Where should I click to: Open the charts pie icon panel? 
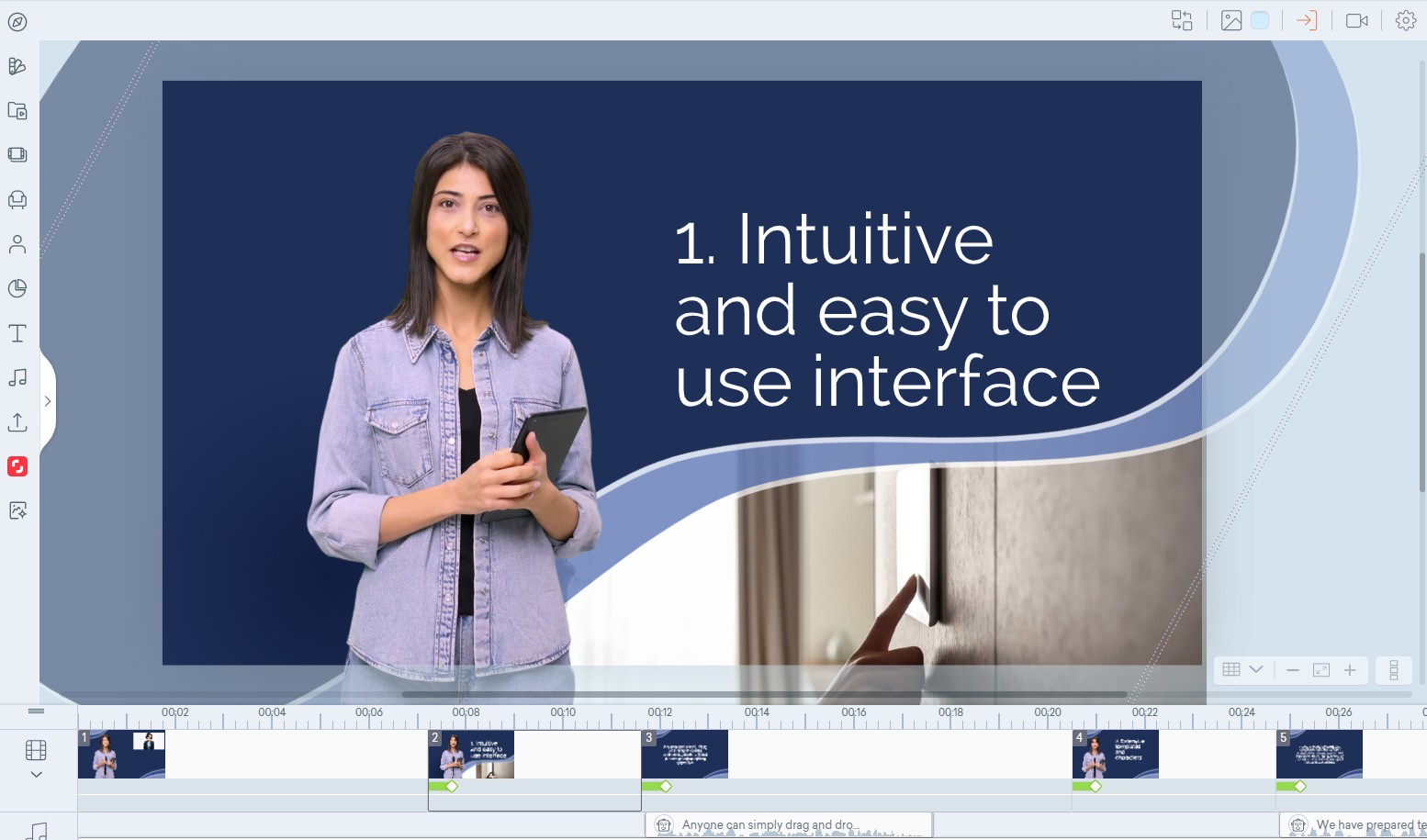point(17,288)
